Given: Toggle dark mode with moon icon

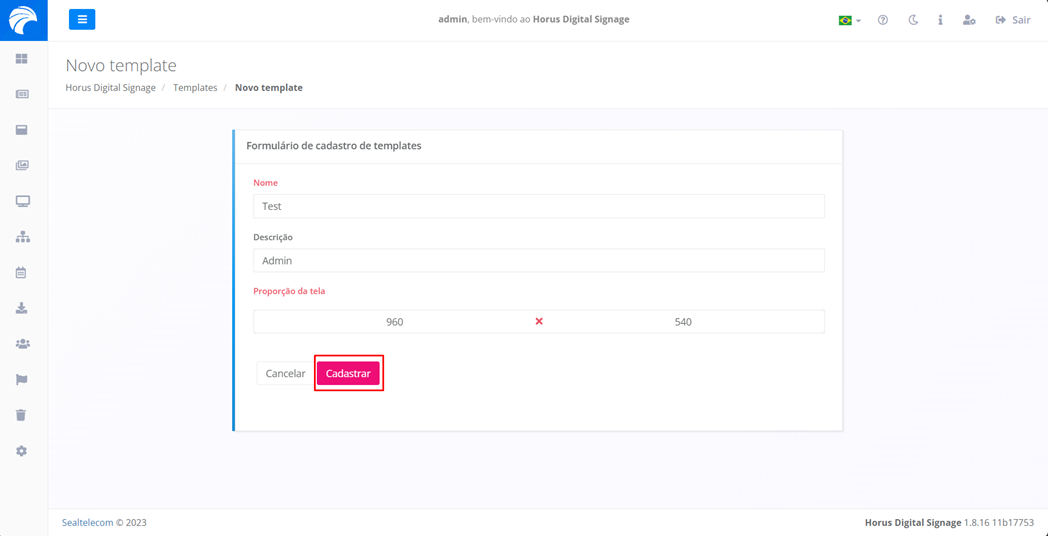Looking at the screenshot, I should coord(913,20).
